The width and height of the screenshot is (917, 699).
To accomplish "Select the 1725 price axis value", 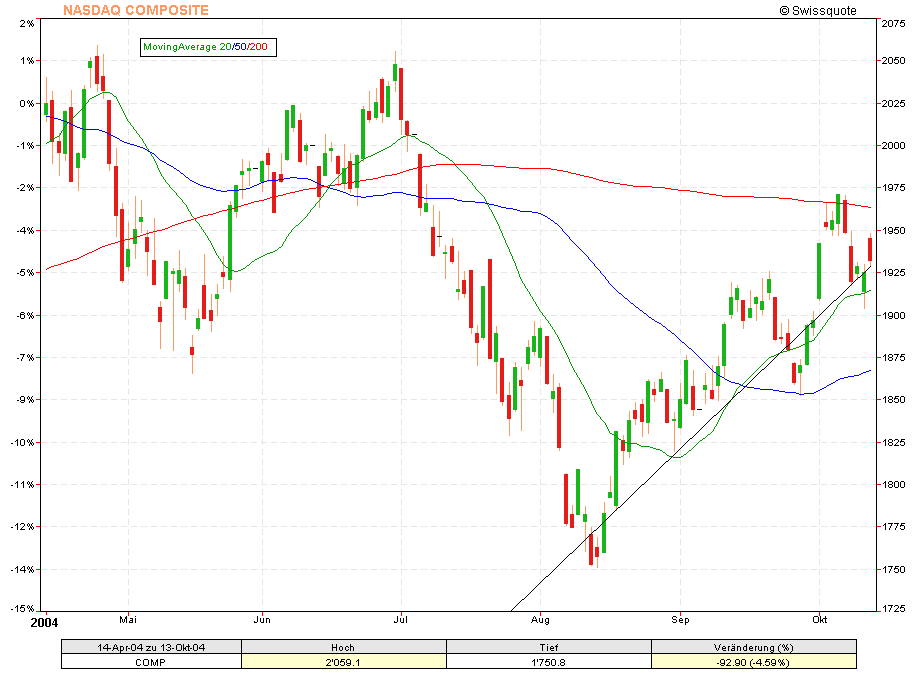I will pos(893,609).
